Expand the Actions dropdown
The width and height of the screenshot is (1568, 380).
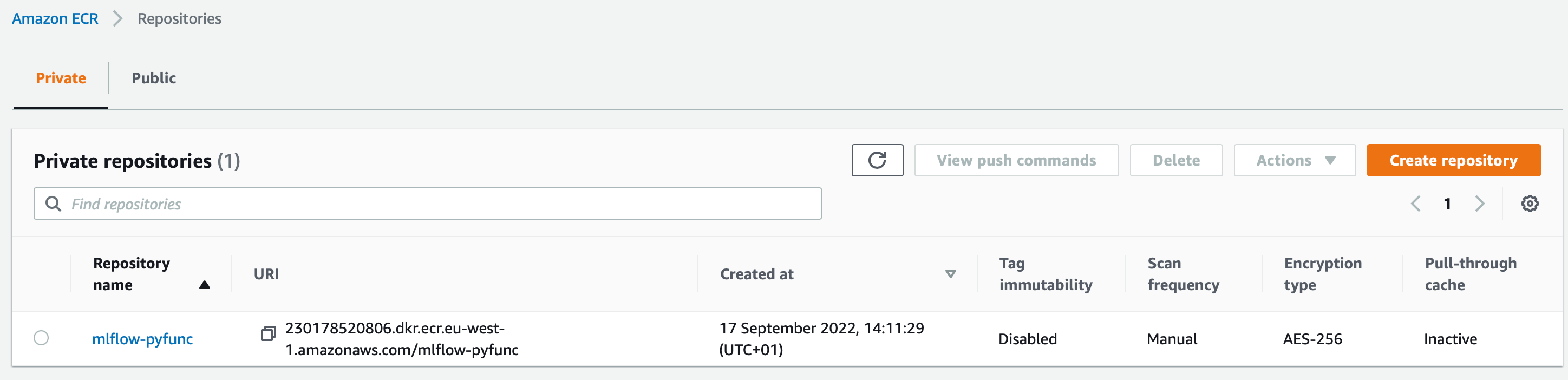(x=1294, y=160)
